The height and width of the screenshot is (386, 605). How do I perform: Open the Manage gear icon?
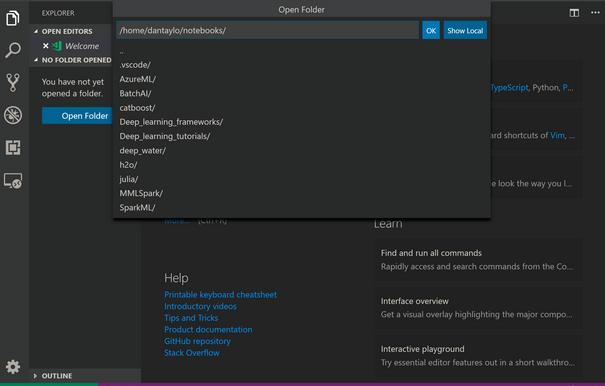(x=13, y=367)
